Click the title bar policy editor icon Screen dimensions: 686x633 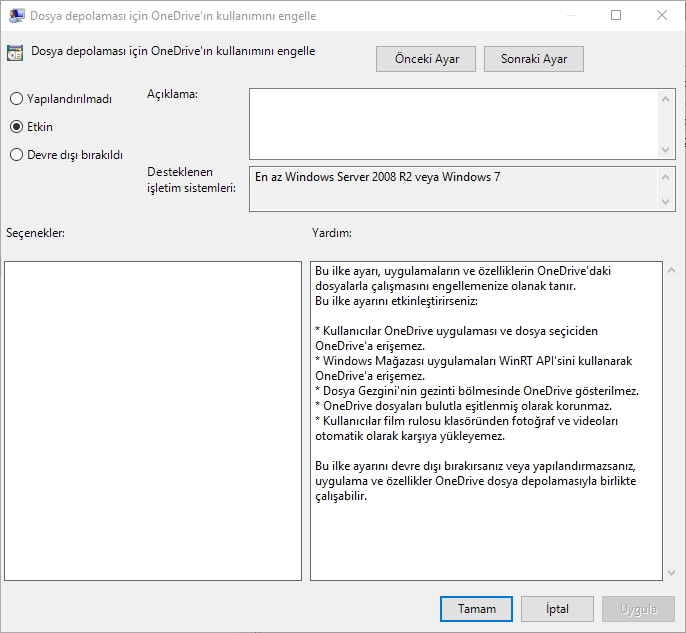[x=16, y=16]
